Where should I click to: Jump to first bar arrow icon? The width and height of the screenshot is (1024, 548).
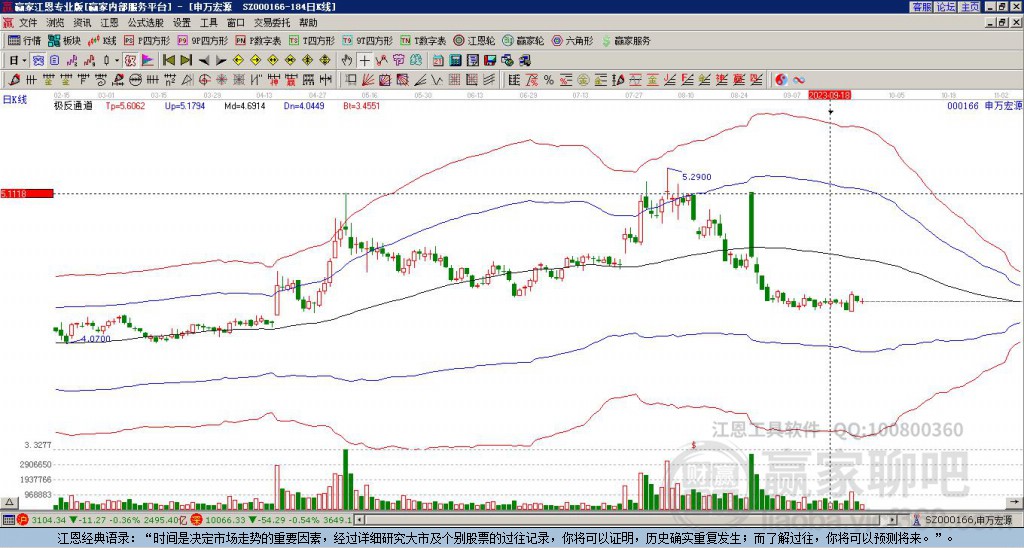pos(168,60)
